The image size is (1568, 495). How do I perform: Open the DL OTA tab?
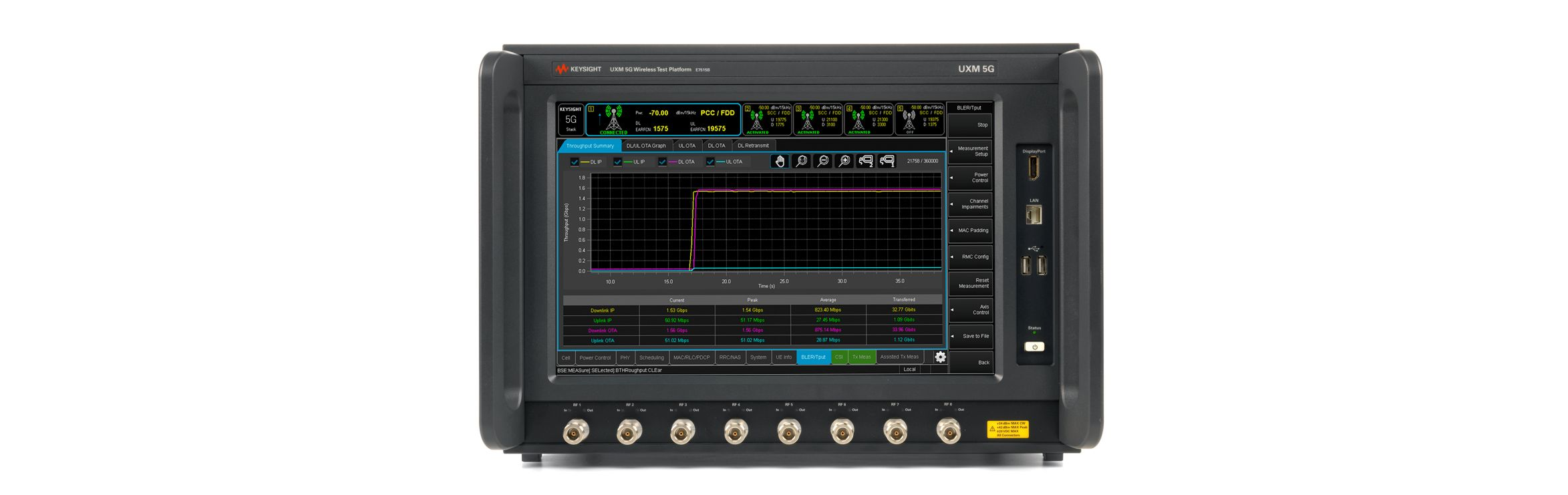(x=716, y=146)
